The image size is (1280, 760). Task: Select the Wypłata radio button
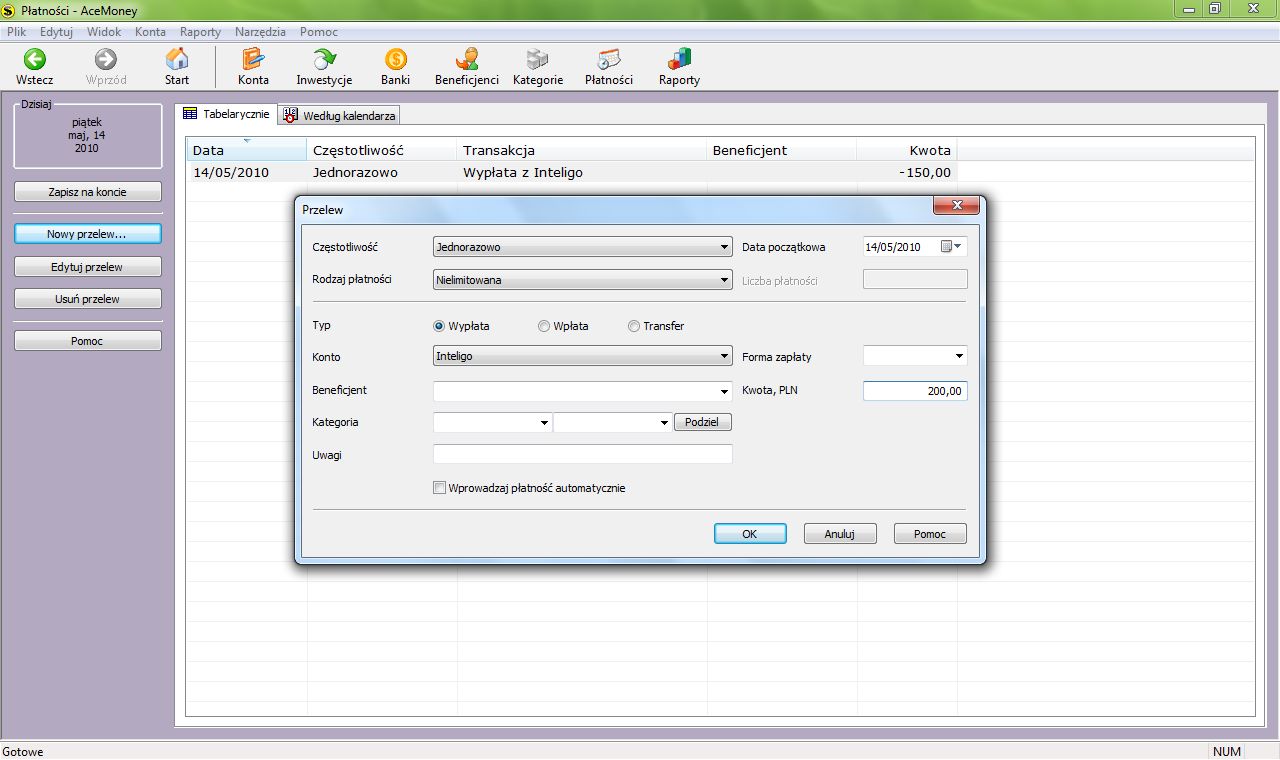coord(439,326)
